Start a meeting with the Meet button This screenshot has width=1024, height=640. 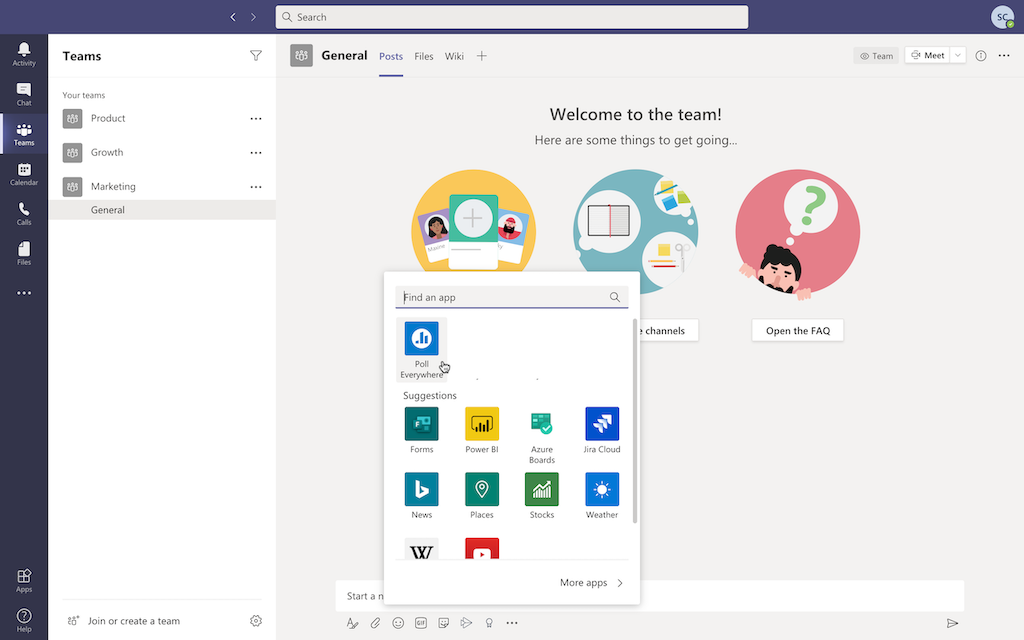pyautogui.click(x=927, y=56)
